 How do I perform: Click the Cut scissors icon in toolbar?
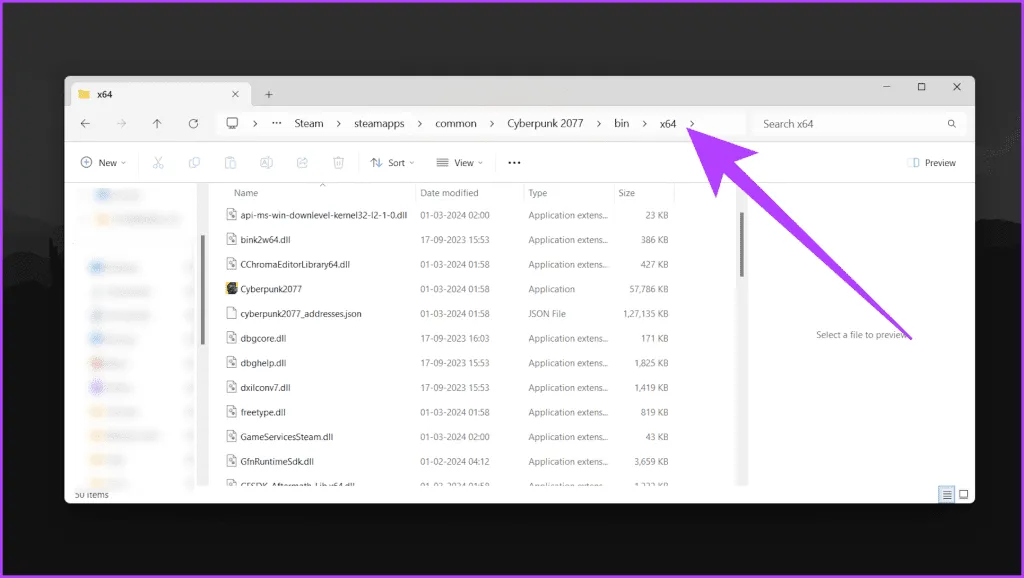158,163
